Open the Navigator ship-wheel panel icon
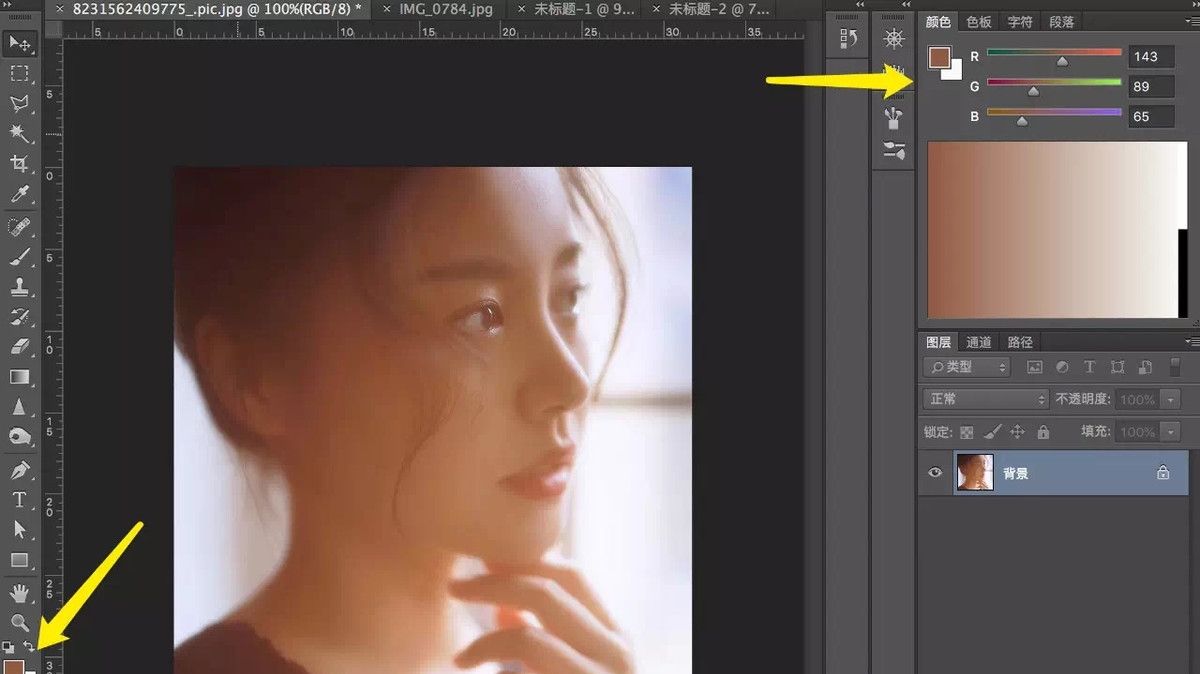Image resolution: width=1200 pixels, height=674 pixels. pyautogui.click(x=894, y=39)
